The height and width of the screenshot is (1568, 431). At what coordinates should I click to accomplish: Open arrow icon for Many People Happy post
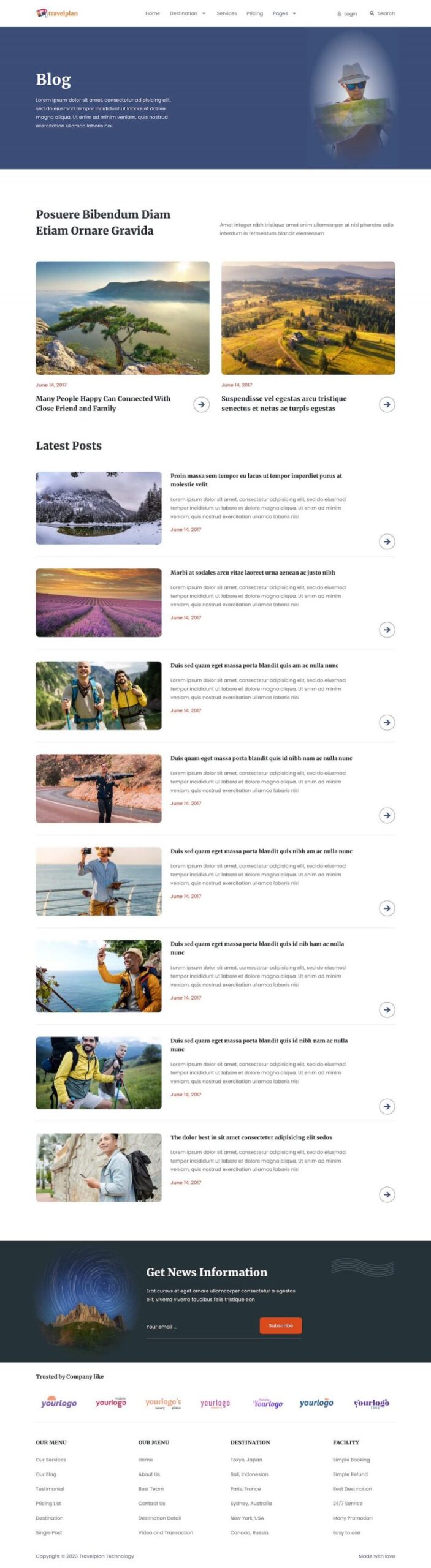click(x=201, y=404)
